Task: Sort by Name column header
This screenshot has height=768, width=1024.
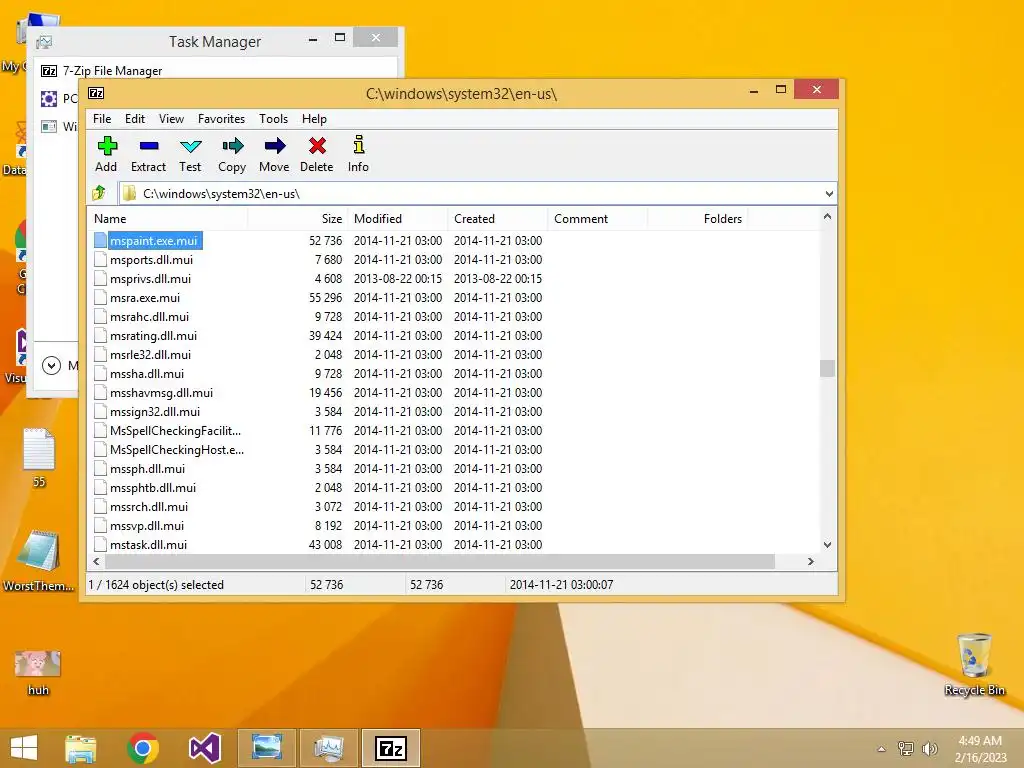Action: point(168,219)
